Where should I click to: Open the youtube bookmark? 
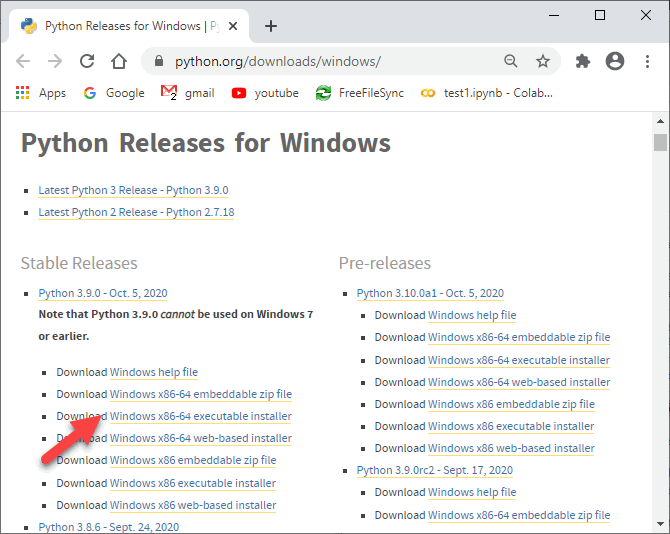265,93
